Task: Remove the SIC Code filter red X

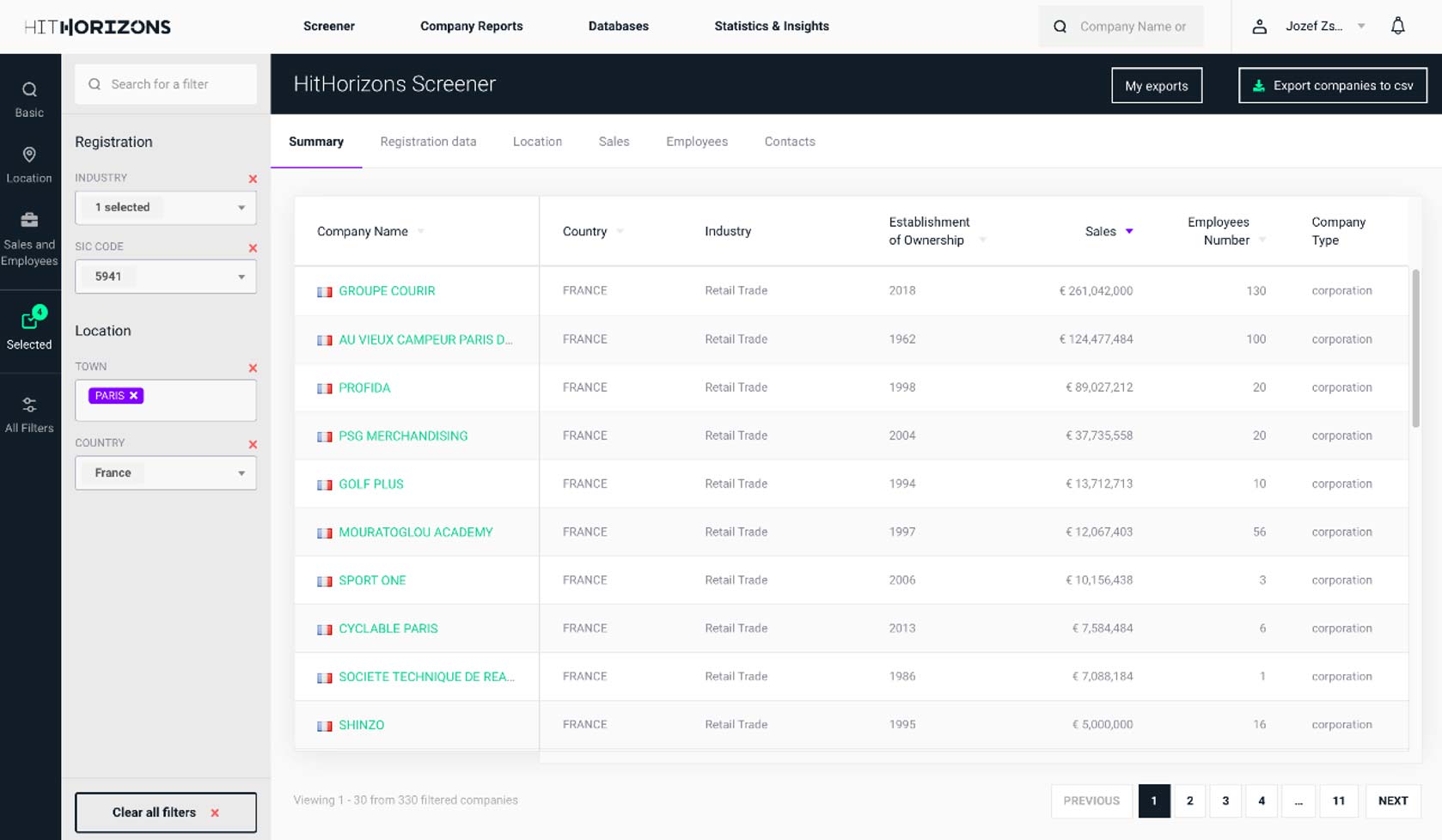Action: [x=253, y=247]
